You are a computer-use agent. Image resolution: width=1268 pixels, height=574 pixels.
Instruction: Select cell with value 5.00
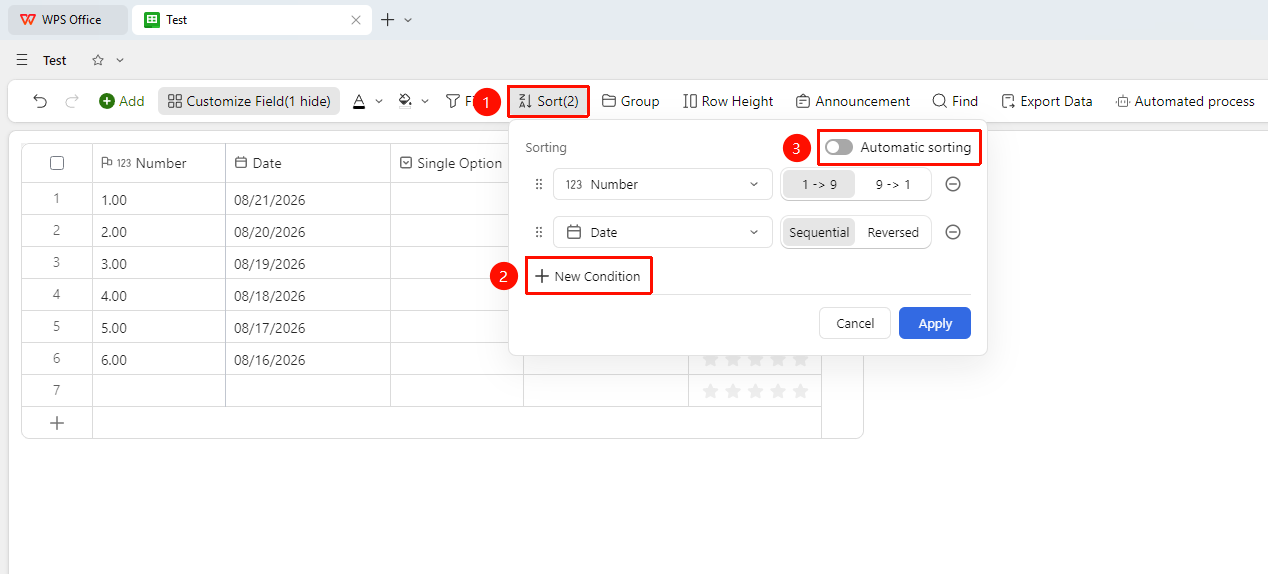[159, 328]
